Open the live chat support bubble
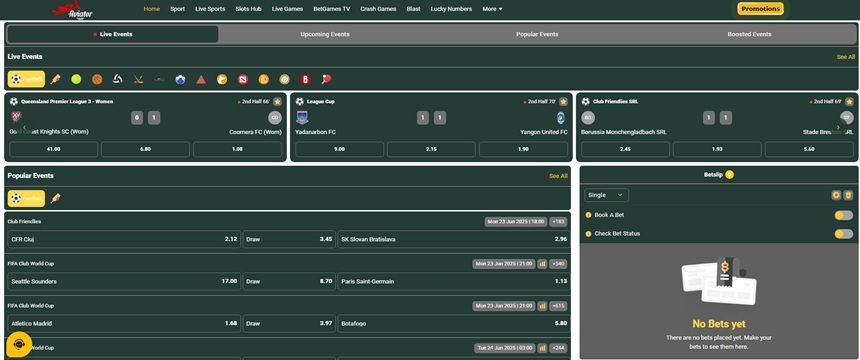 [x=19, y=345]
